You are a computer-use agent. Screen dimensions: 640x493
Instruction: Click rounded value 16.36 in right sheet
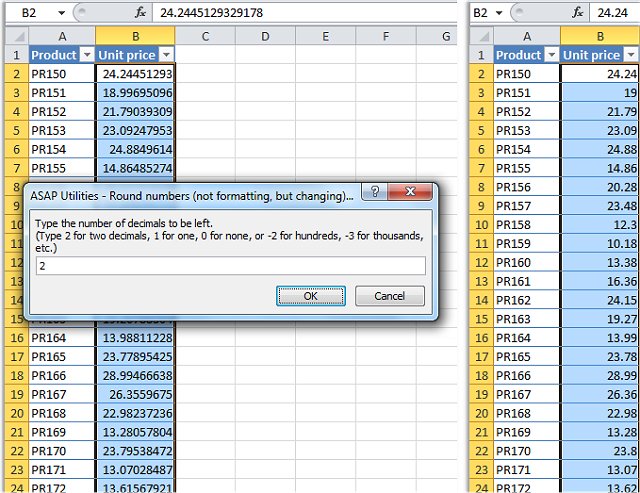[600, 281]
